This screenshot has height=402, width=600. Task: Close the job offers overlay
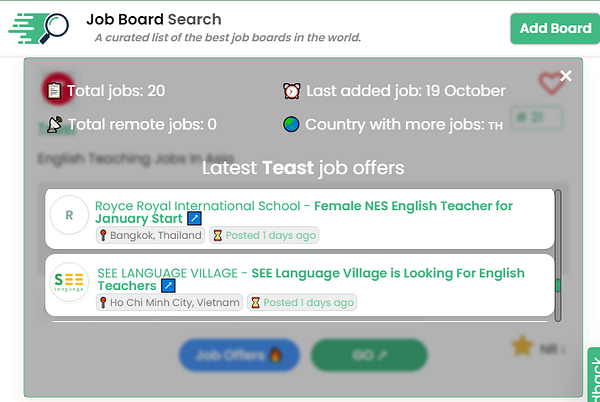[x=566, y=76]
